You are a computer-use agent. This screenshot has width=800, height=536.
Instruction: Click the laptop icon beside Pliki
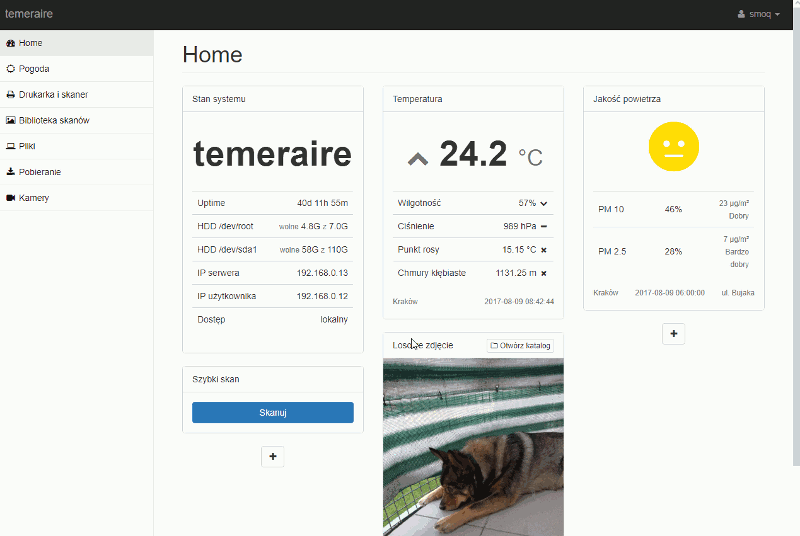point(11,146)
